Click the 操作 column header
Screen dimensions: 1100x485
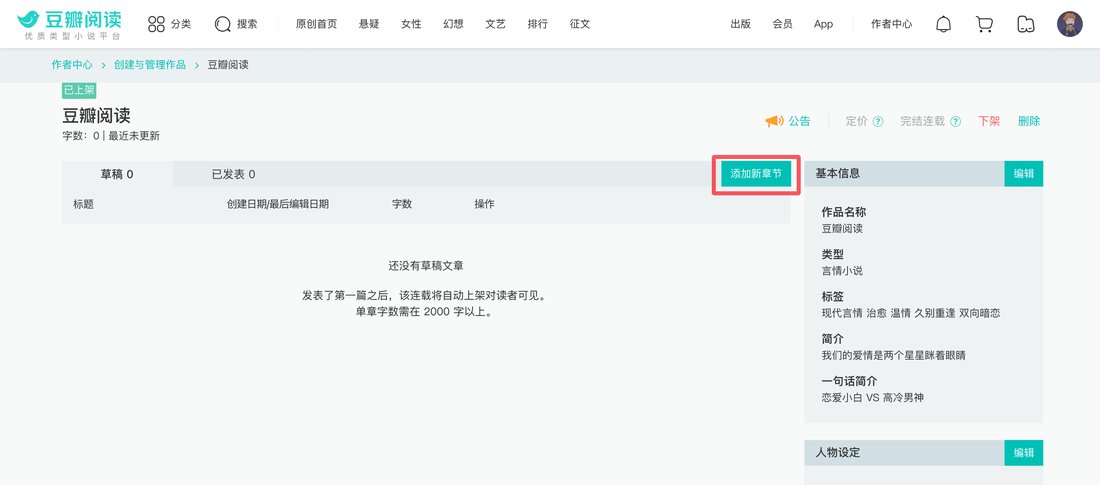(x=484, y=204)
